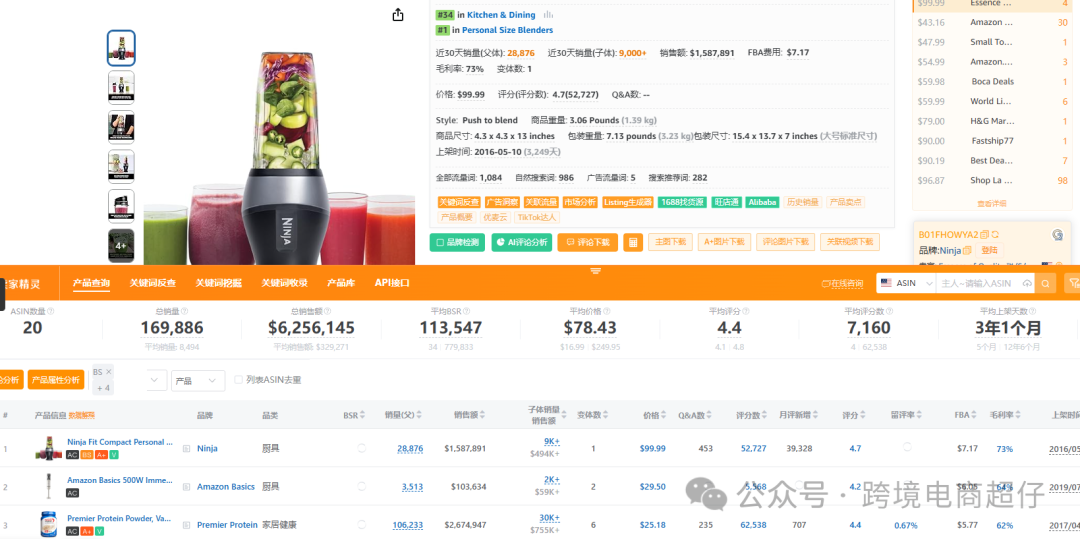The image size is (1080, 539).
Task: Click the share icon above product image
Action: [397, 14]
